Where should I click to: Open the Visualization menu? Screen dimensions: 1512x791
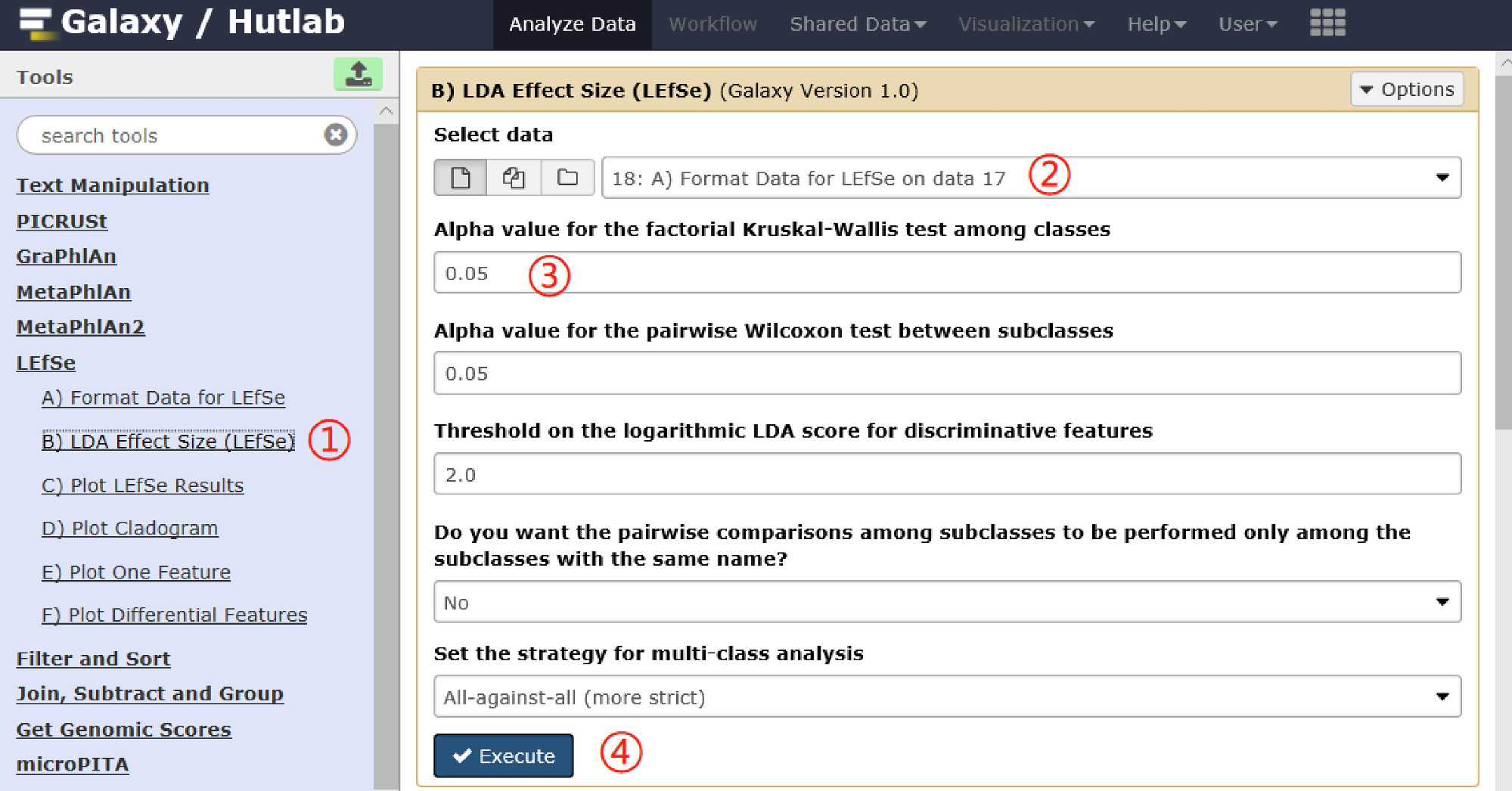[1026, 24]
